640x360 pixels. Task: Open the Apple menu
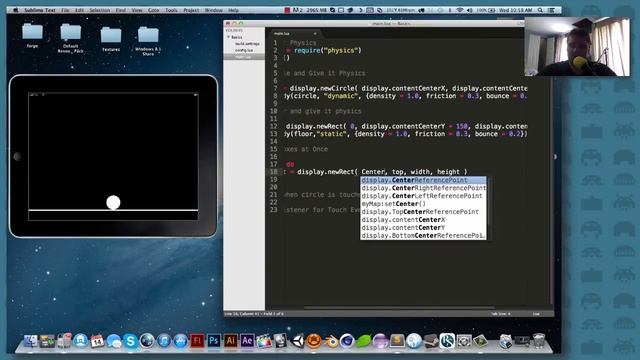click(x=15, y=10)
